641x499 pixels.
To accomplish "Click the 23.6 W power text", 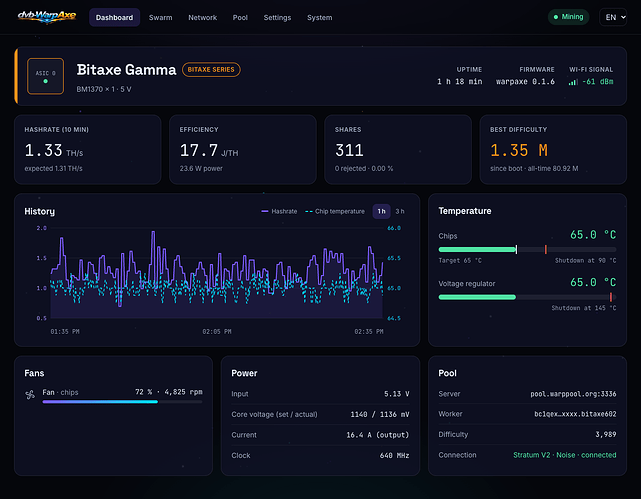I will click(201, 168).
